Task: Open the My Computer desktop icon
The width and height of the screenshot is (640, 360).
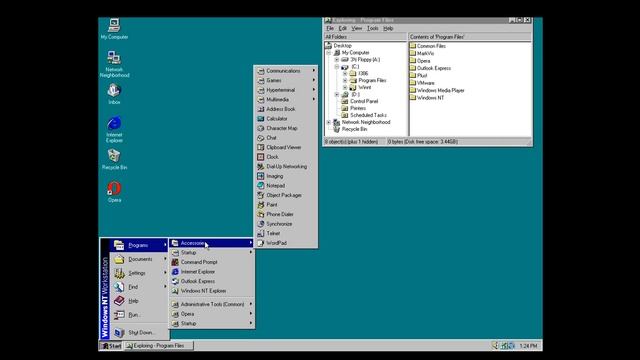Action: [x=114, y=29]
